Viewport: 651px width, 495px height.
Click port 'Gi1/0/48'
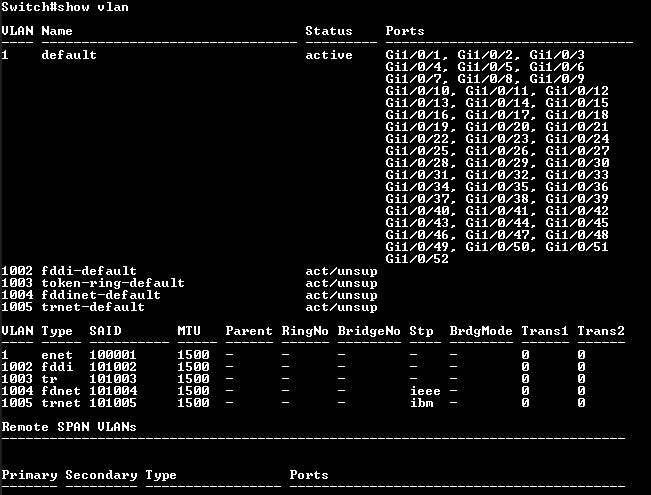click(x=577, y=235)
